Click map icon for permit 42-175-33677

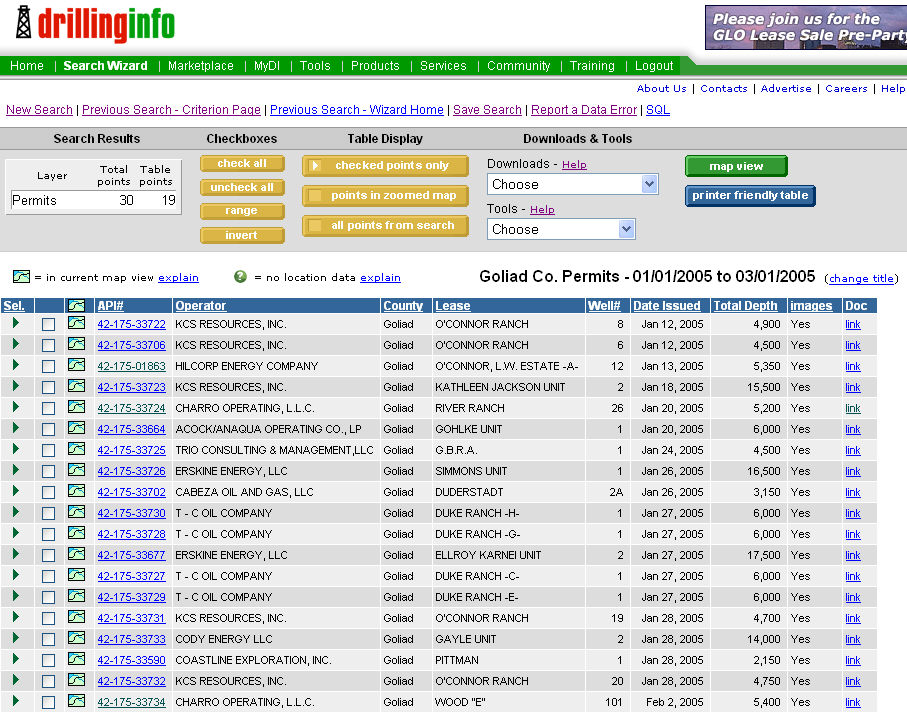coord(76,554)
